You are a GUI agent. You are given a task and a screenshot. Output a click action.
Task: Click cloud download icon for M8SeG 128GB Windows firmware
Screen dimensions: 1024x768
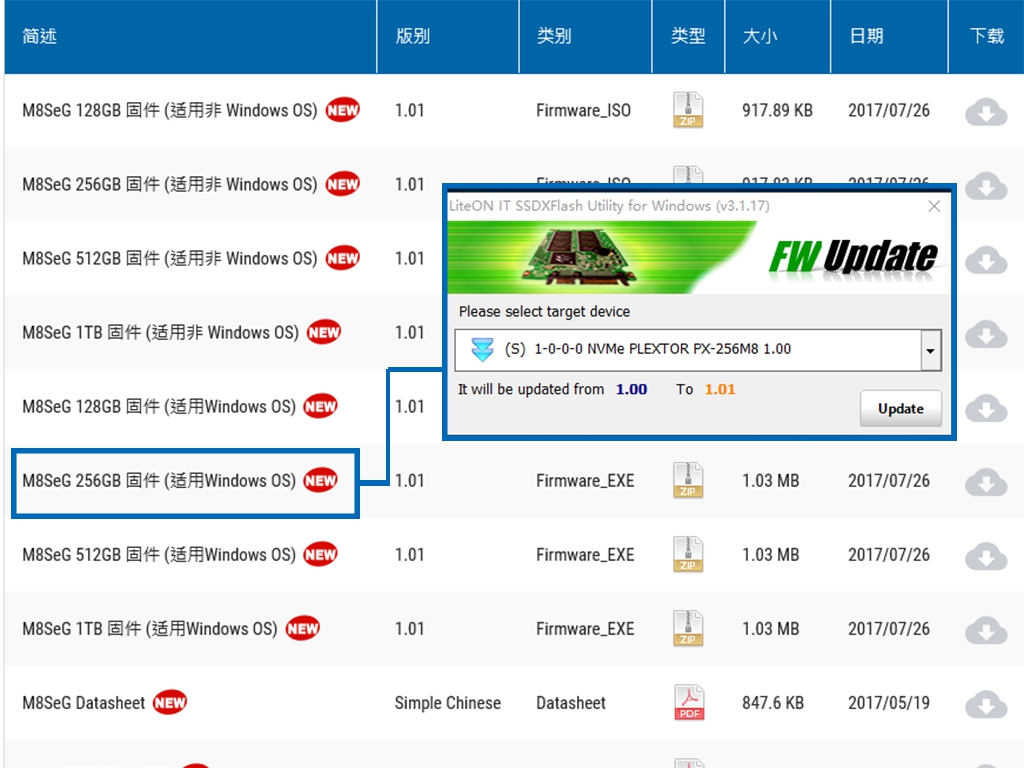pos(986,408)
